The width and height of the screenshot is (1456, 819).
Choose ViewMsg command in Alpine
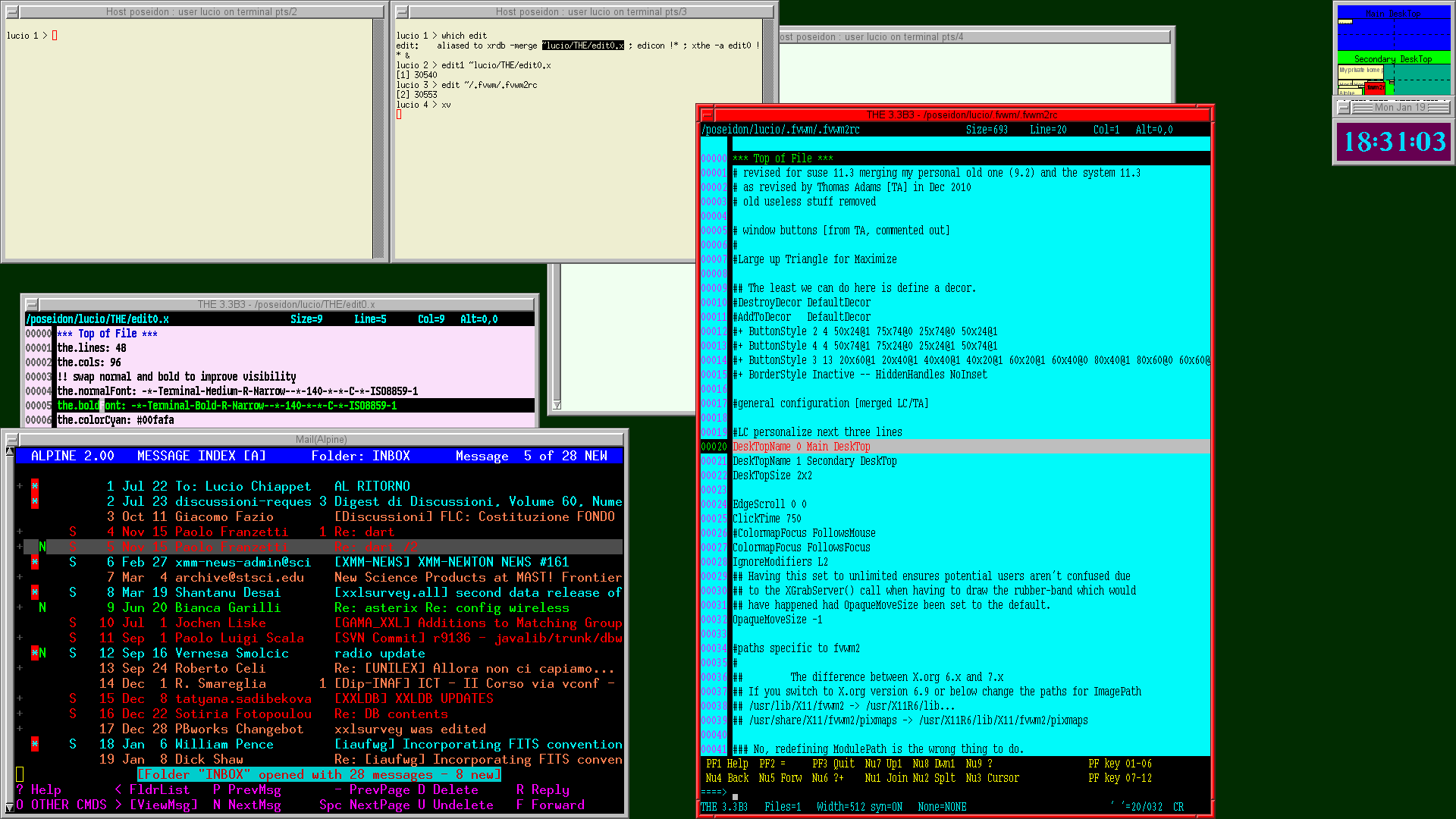tap(156, 805)
